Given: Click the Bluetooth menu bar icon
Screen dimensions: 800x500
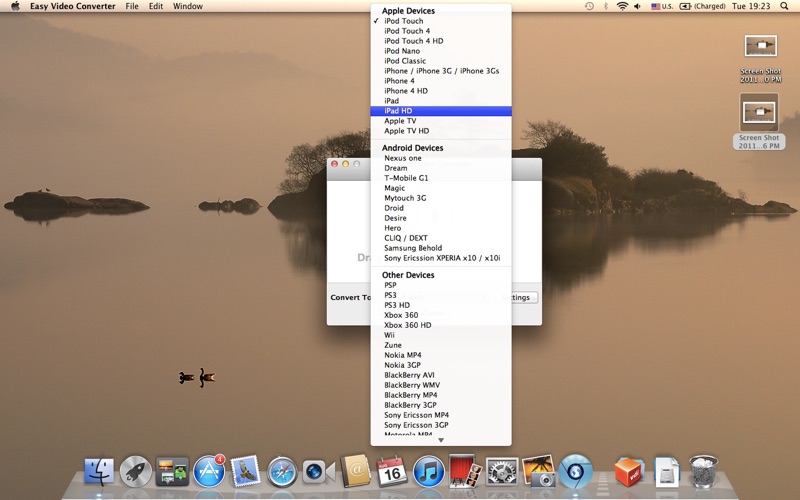Looking at the screenshot, I should point(606,6).
